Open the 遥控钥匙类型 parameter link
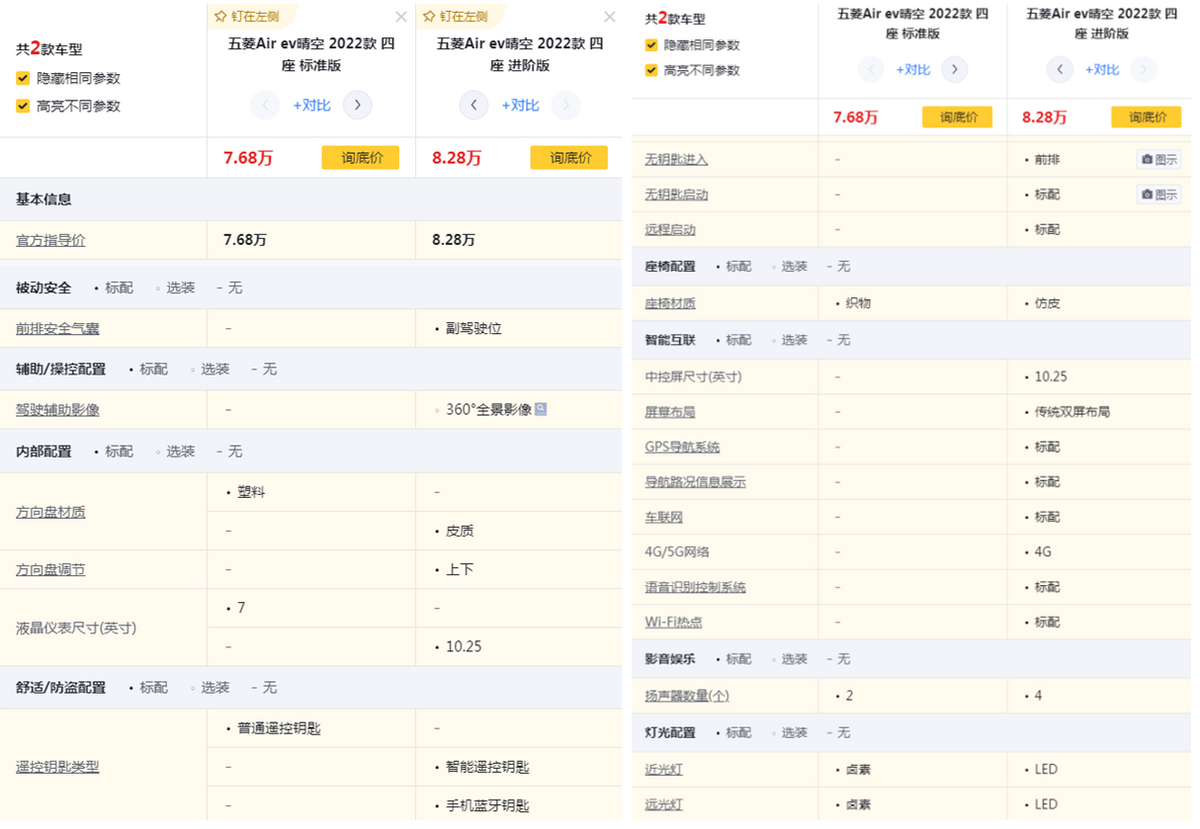The image size is (1200, 829). (x=58, y=767)
